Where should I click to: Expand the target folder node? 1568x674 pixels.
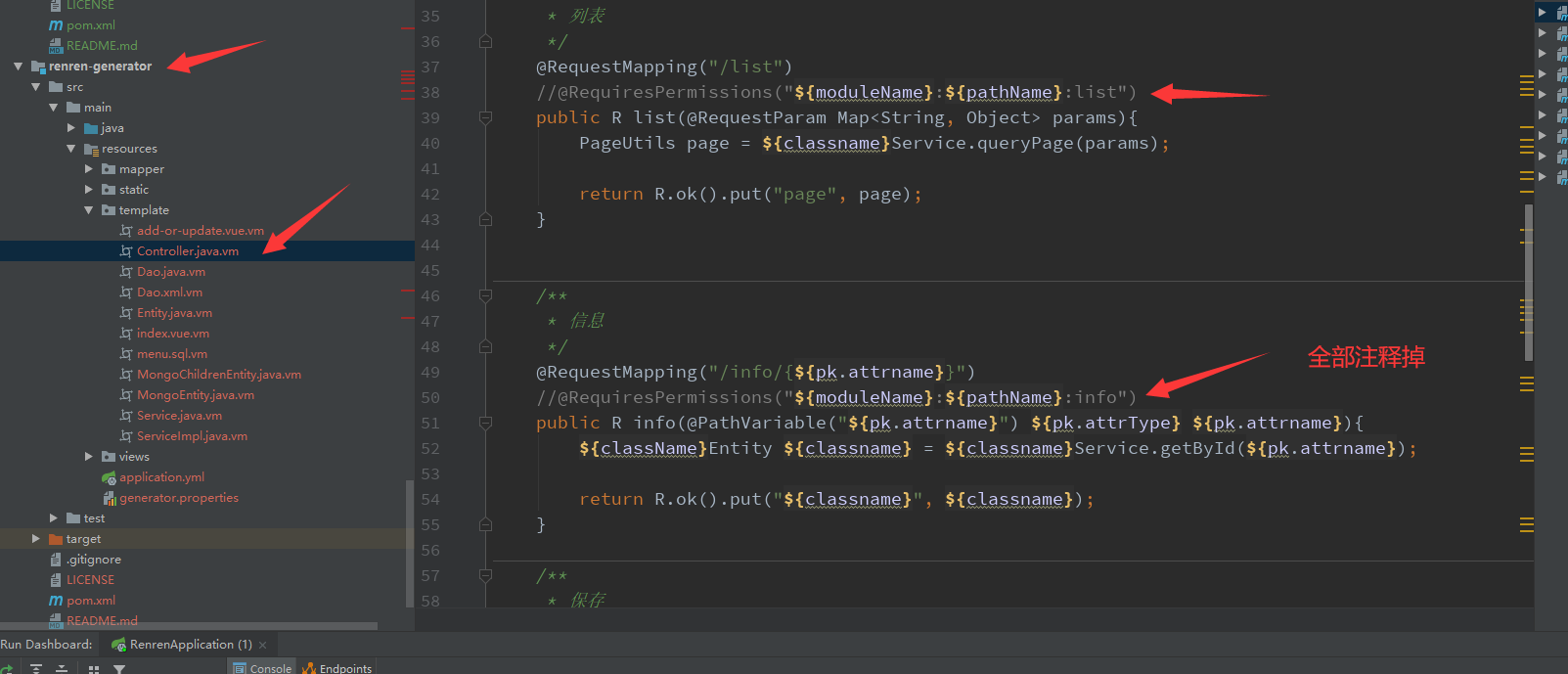(36, 539)
